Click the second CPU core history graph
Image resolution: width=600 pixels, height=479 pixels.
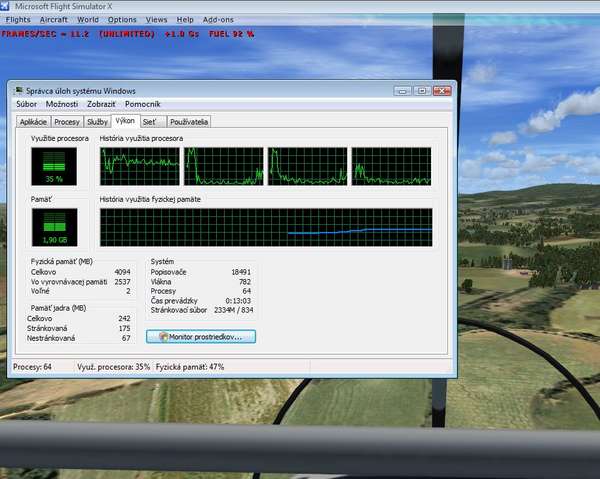(224, 166)
